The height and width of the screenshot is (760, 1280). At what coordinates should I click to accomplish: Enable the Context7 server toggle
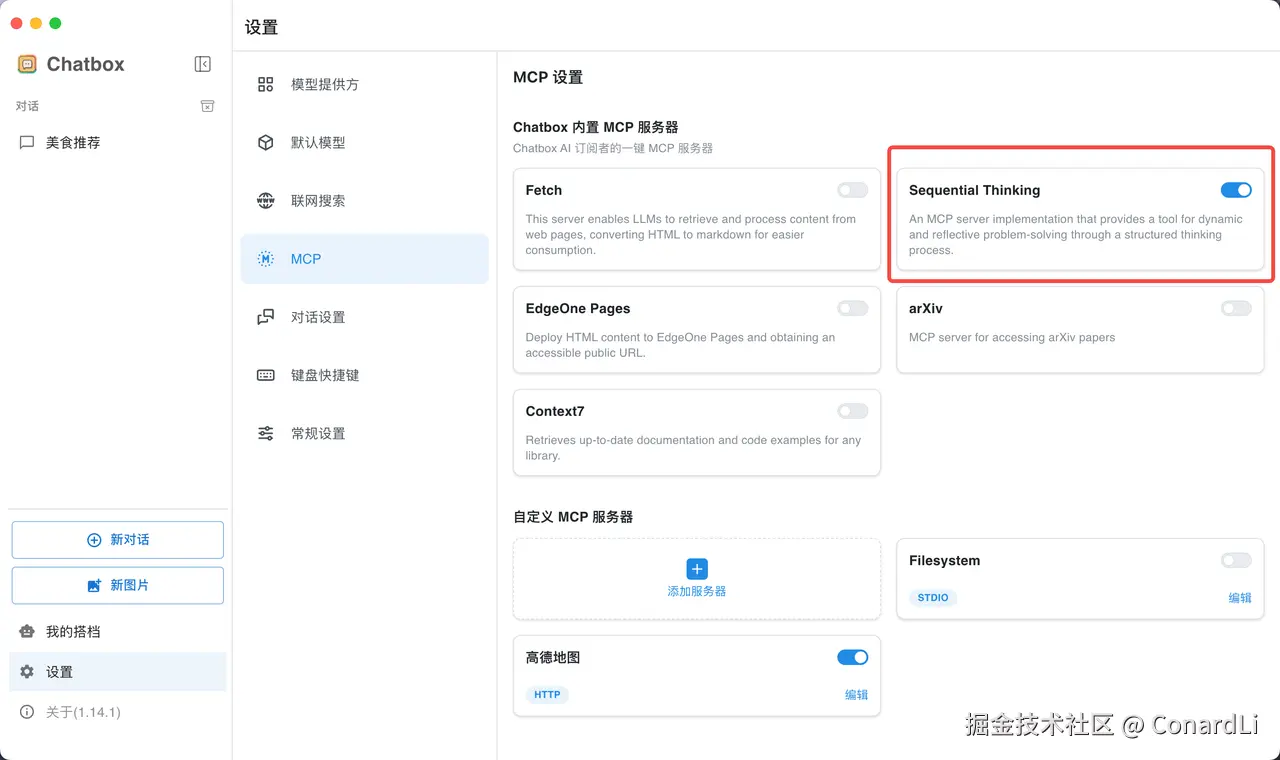(x=853, y=411)
